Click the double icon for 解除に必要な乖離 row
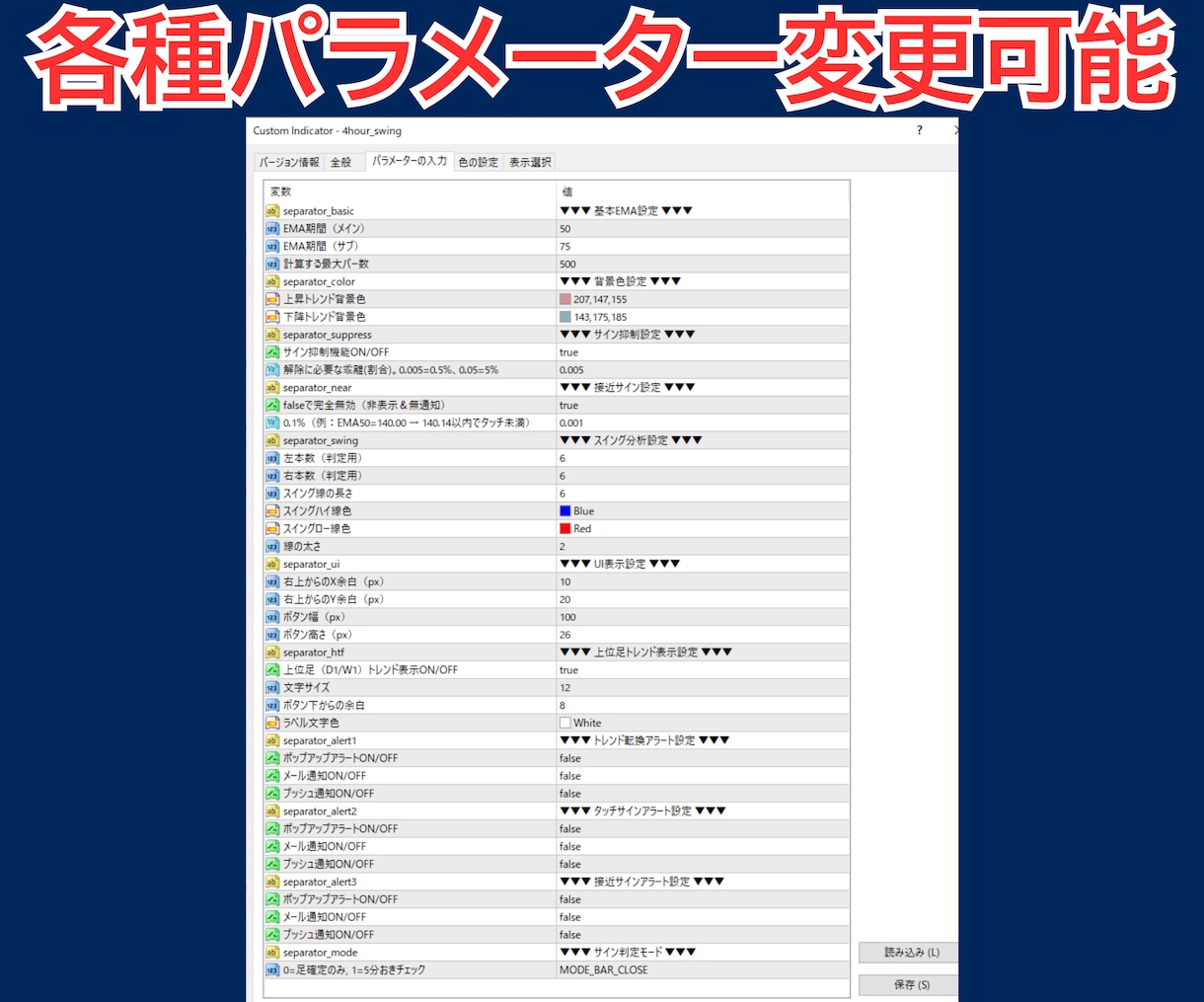This screenshot has width=1204, height=1002. [272, 370]
